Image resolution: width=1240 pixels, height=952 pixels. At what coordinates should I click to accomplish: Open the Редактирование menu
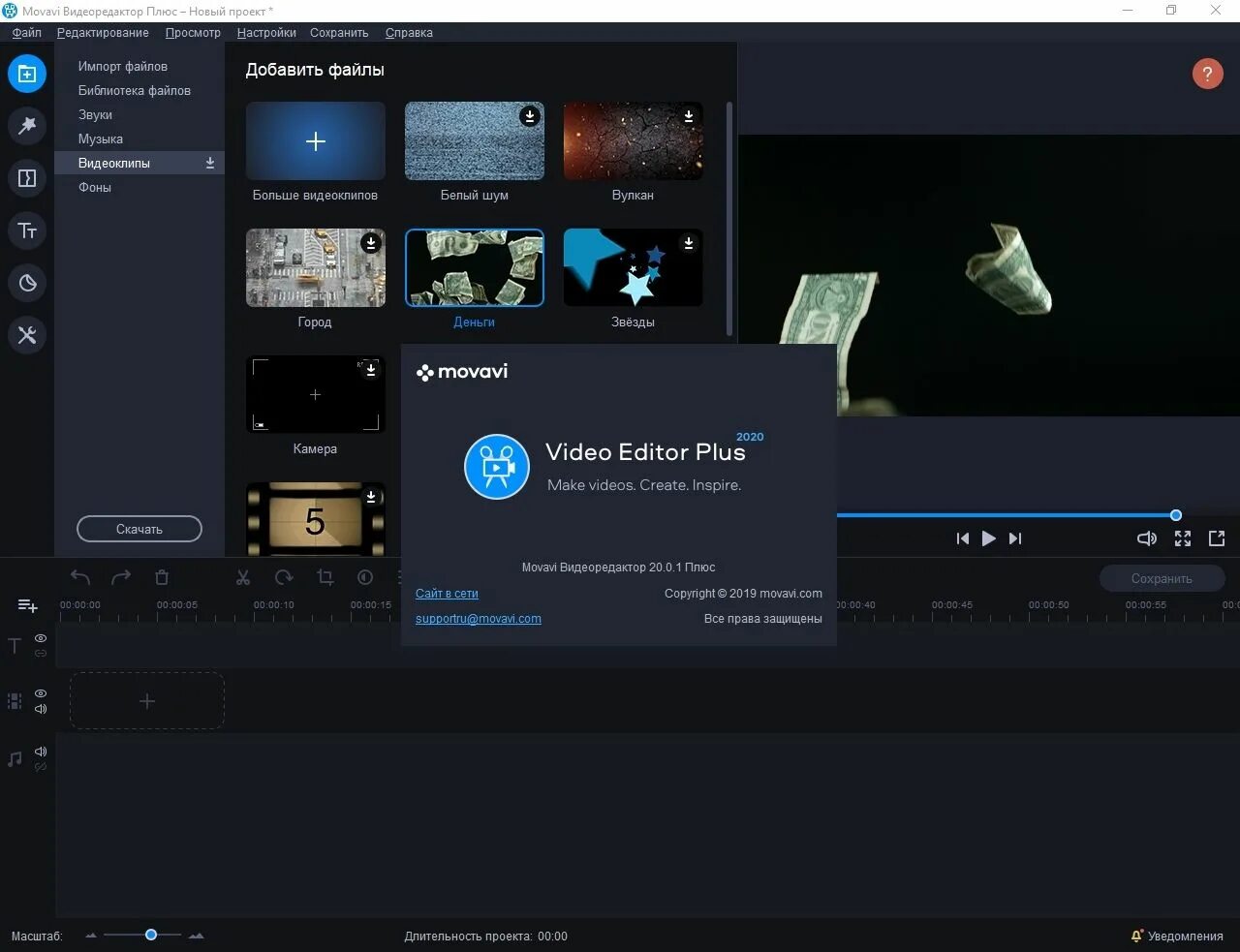coord(103,33)
